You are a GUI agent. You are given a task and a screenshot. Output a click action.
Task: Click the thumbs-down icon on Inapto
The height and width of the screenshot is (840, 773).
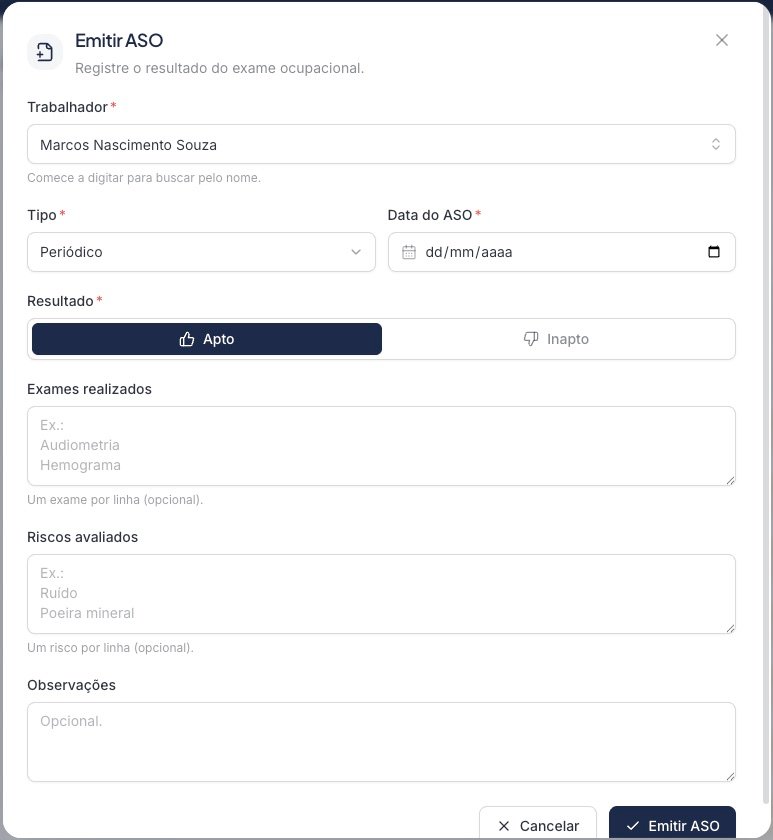coord(531,339)
